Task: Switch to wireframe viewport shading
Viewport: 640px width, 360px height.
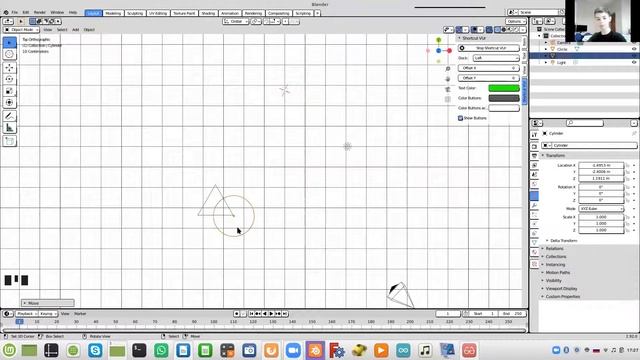Action: [498, 30]
